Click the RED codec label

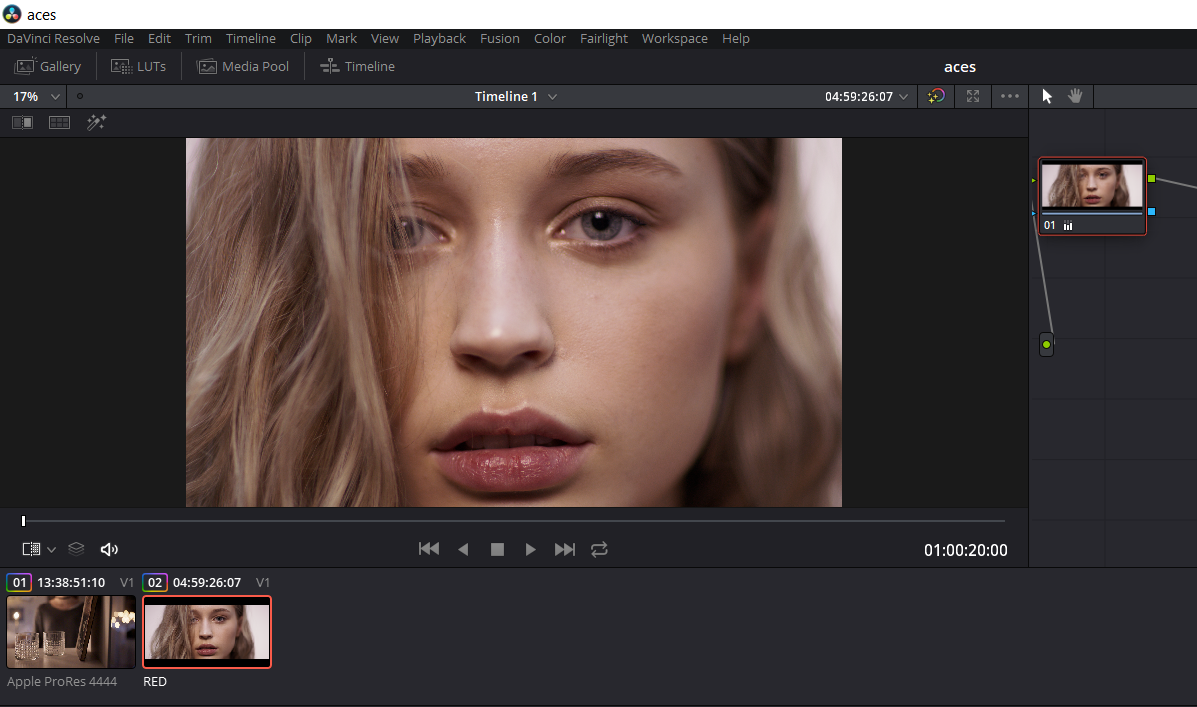(155, 682)
